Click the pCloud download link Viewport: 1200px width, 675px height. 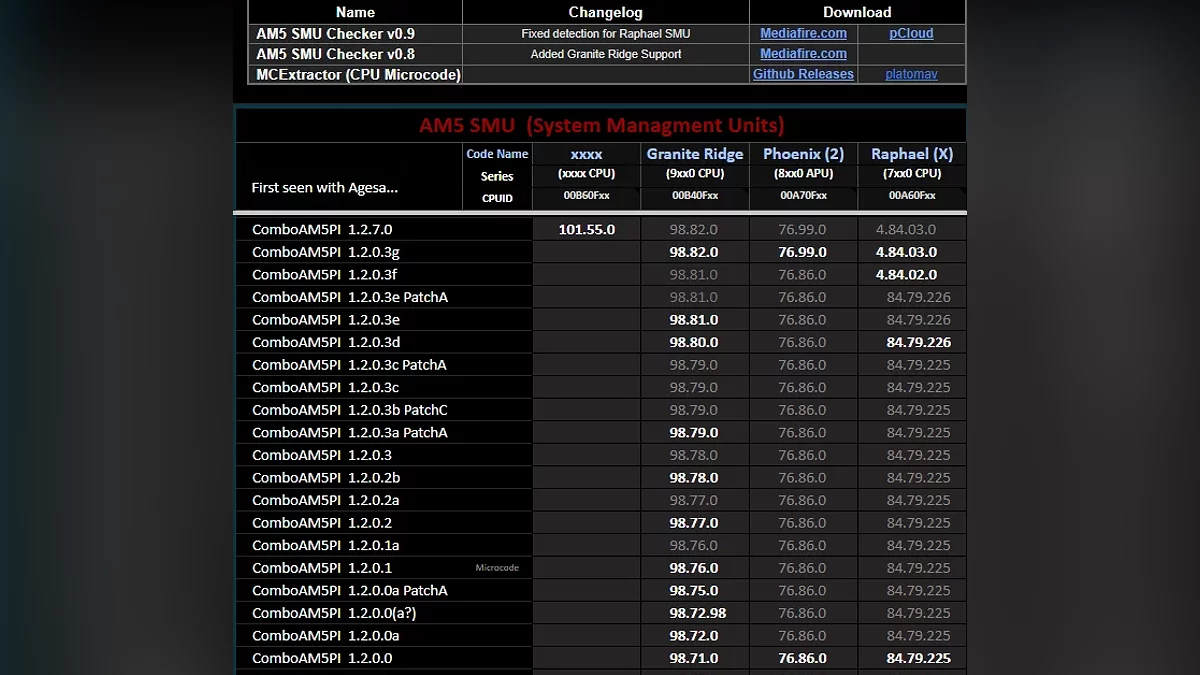(911, 33)
